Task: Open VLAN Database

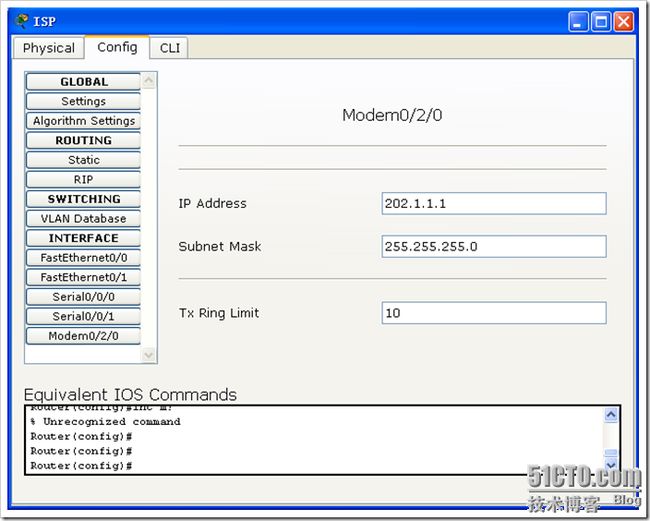Action: point(83,218)
